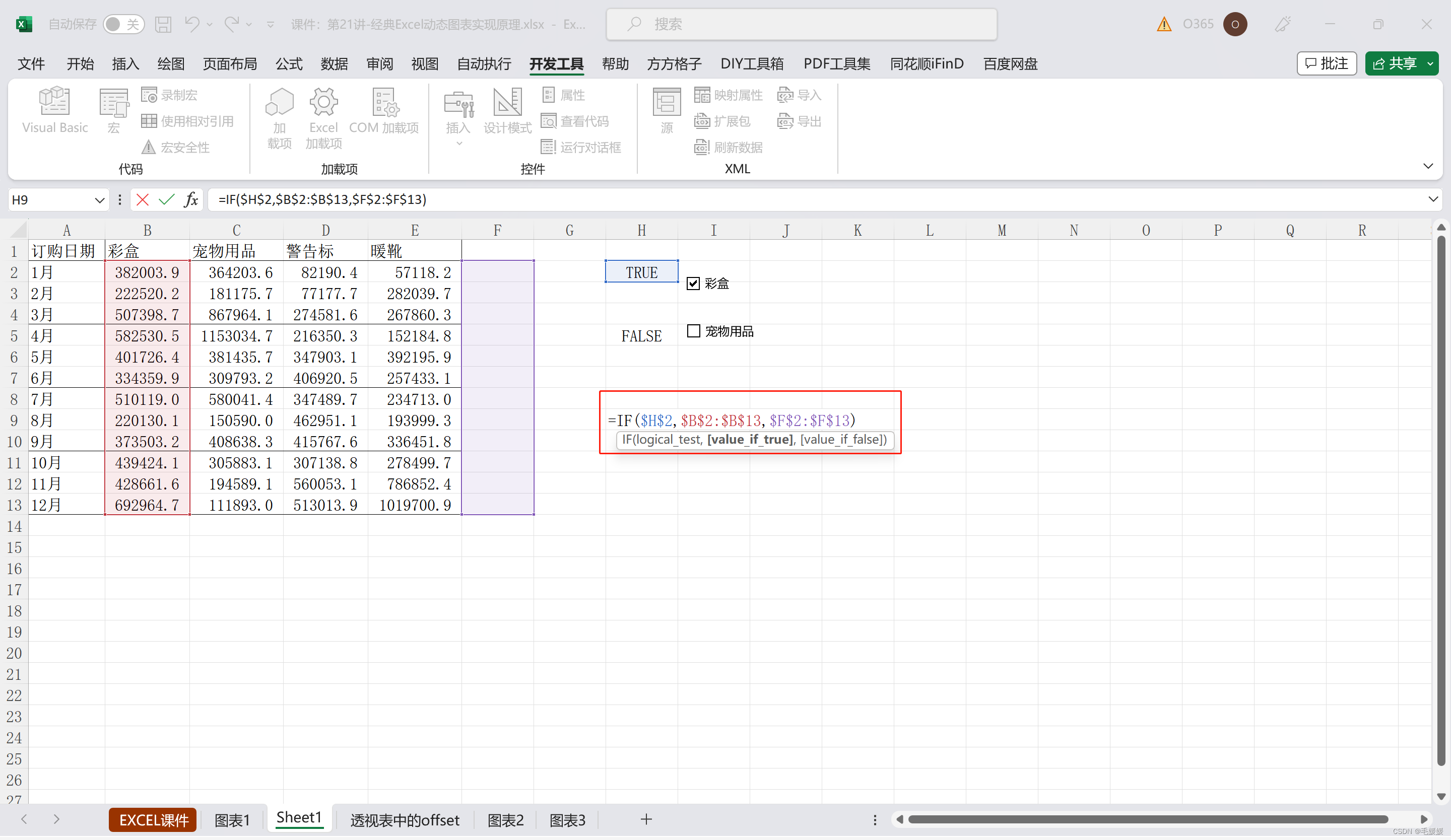
Task: Open the EXCEL课件 sheet tab
Action: tap(153, 820)
